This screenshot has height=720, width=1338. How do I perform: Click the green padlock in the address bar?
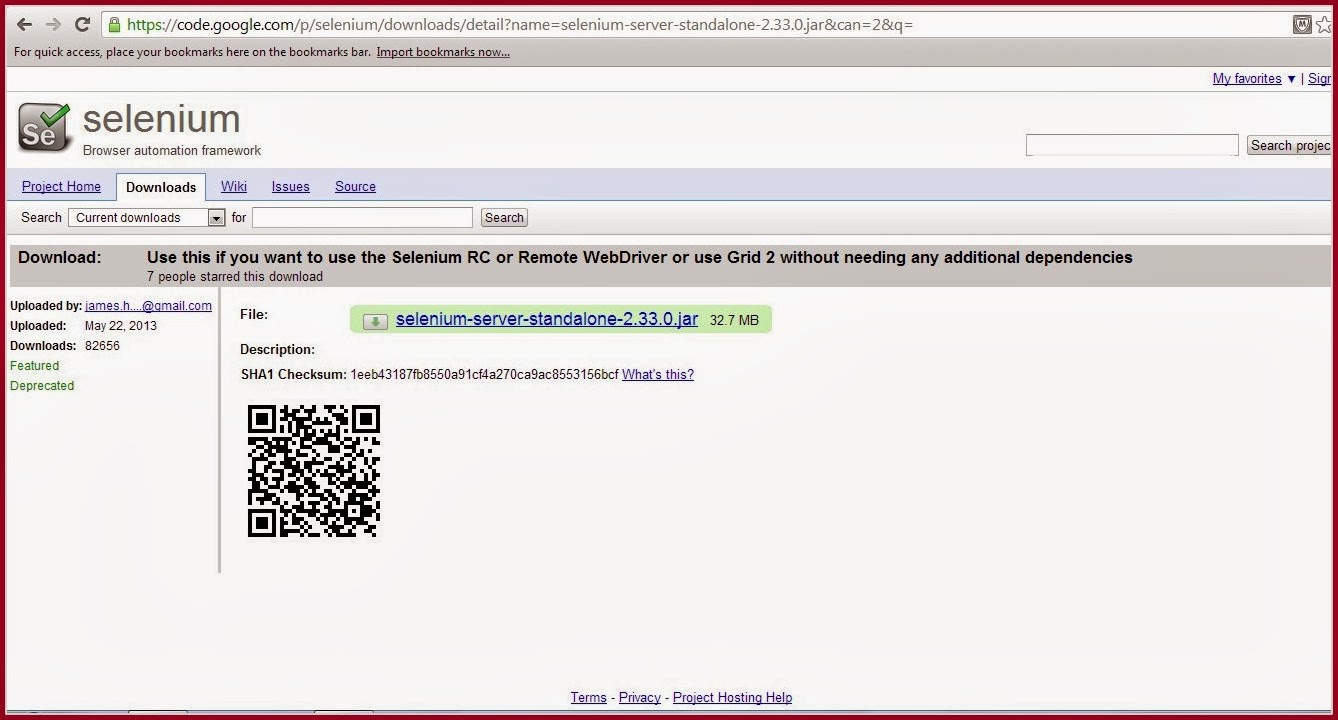[115, 24]
